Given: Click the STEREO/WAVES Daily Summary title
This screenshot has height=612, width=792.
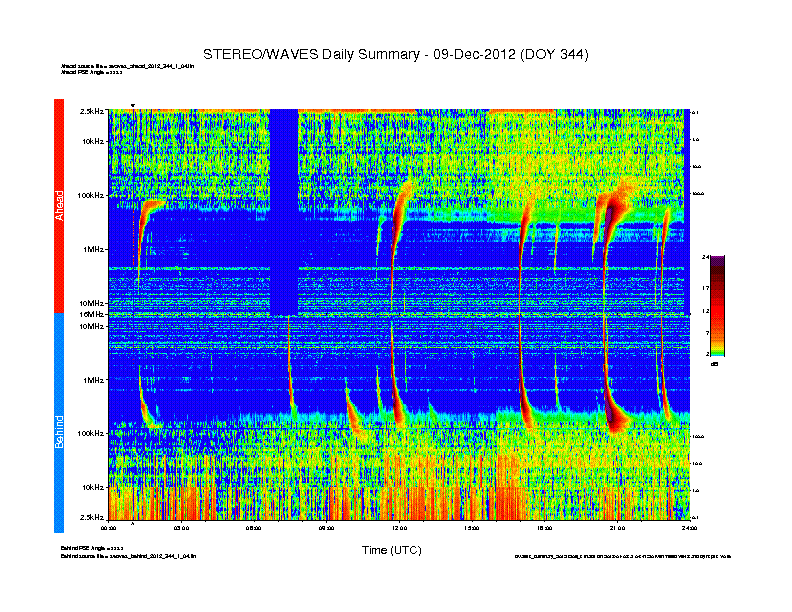Looking at the screenshot, I should (395, 53).
